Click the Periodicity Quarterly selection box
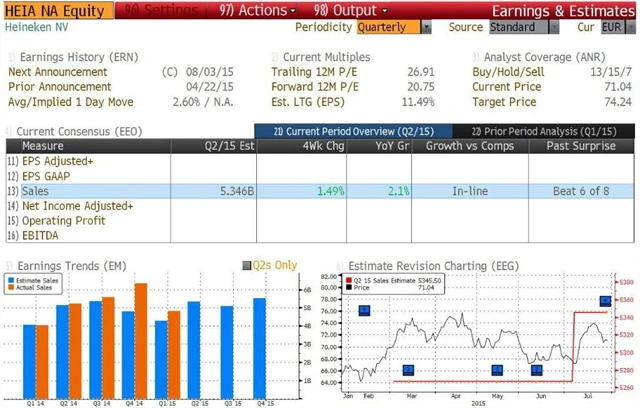This screenshot has width=640, height=408. (x=388, y=27)
